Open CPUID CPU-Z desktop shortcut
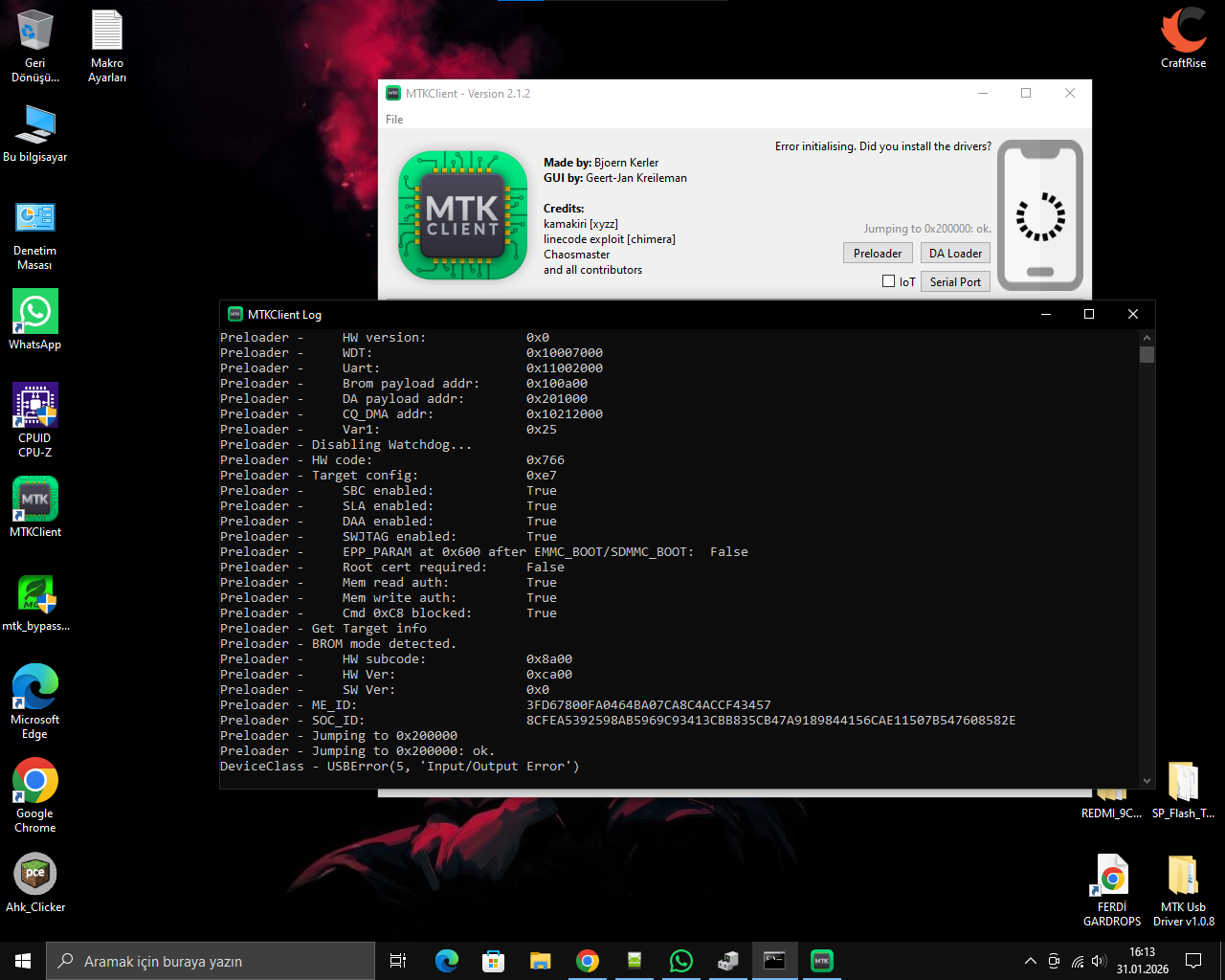The image size is (1225, 980). pyautogui.click(x=35, y=420)
